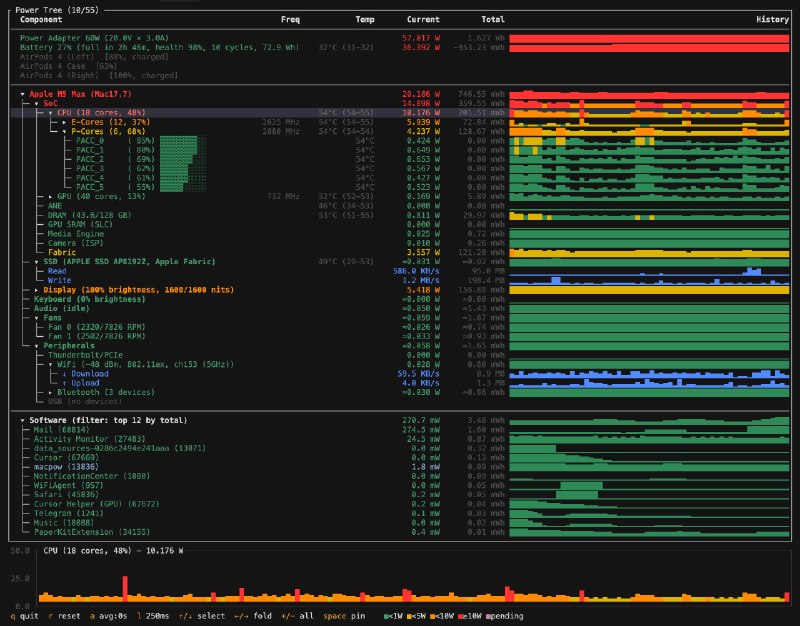Select the Power Adapter 60W row
The width and height of the screenshot is (800, 626).
point(400,38)
